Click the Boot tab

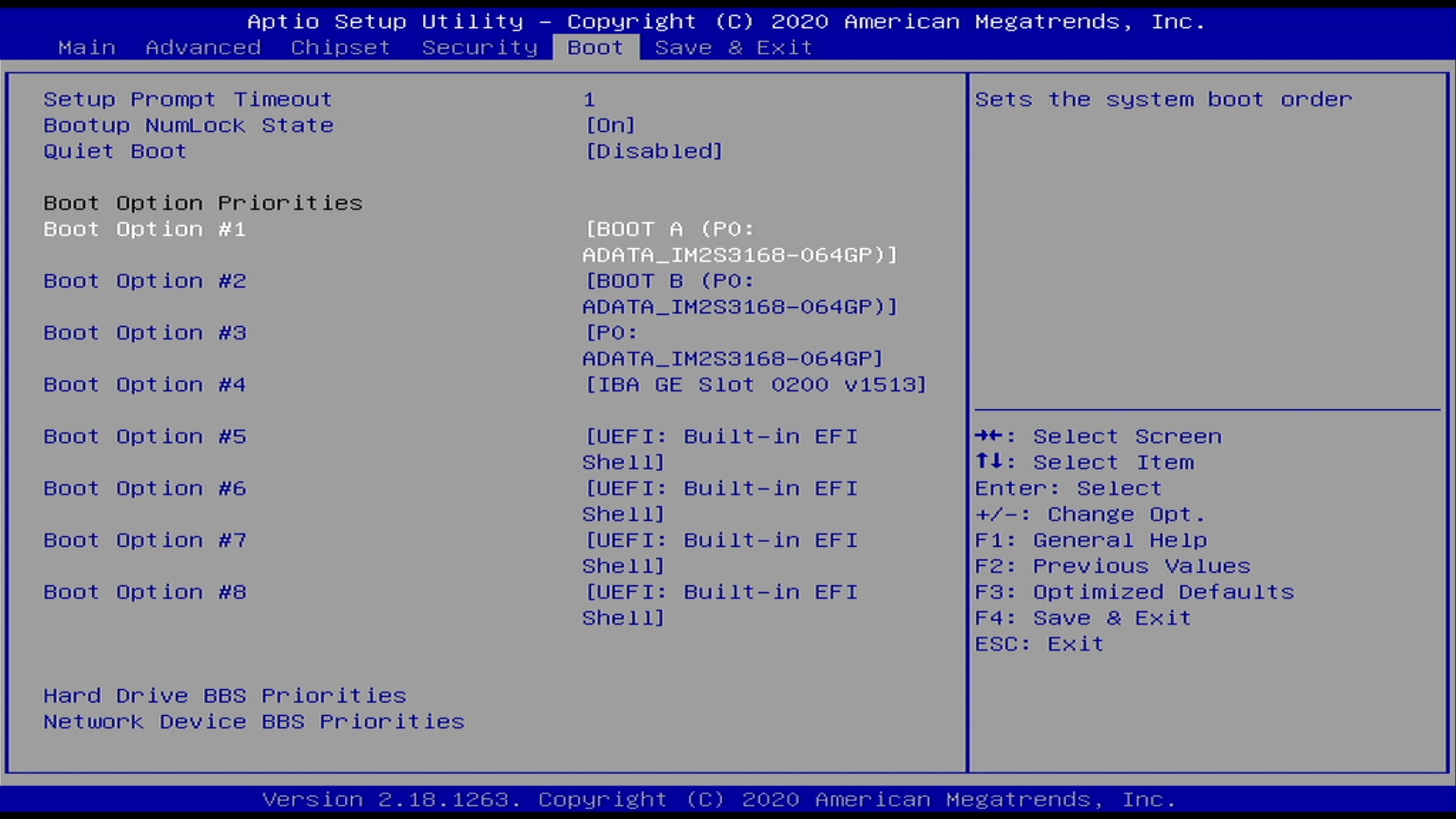595,48
